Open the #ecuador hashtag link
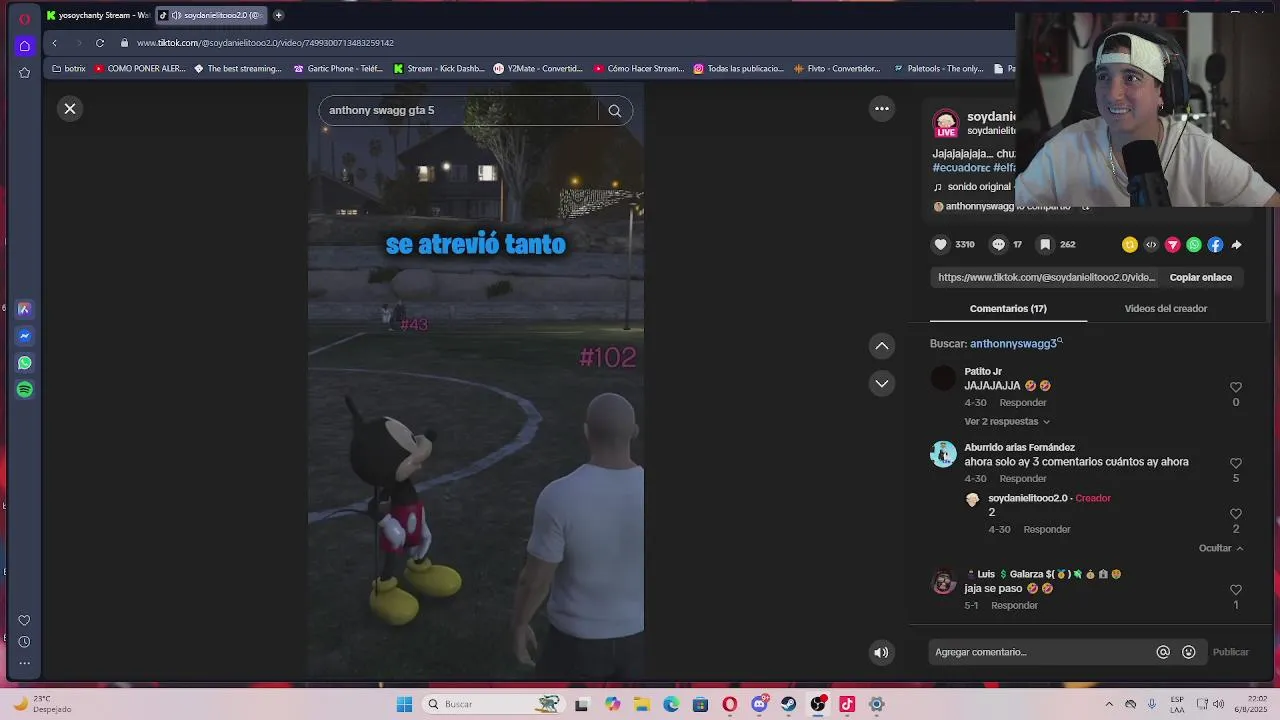Screen dimensions: 1280x720 pos(961,168)
